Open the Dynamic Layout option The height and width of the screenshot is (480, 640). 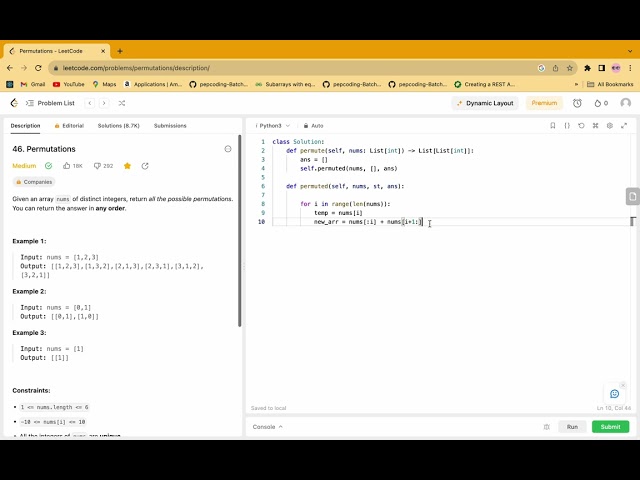click(485, 103)
